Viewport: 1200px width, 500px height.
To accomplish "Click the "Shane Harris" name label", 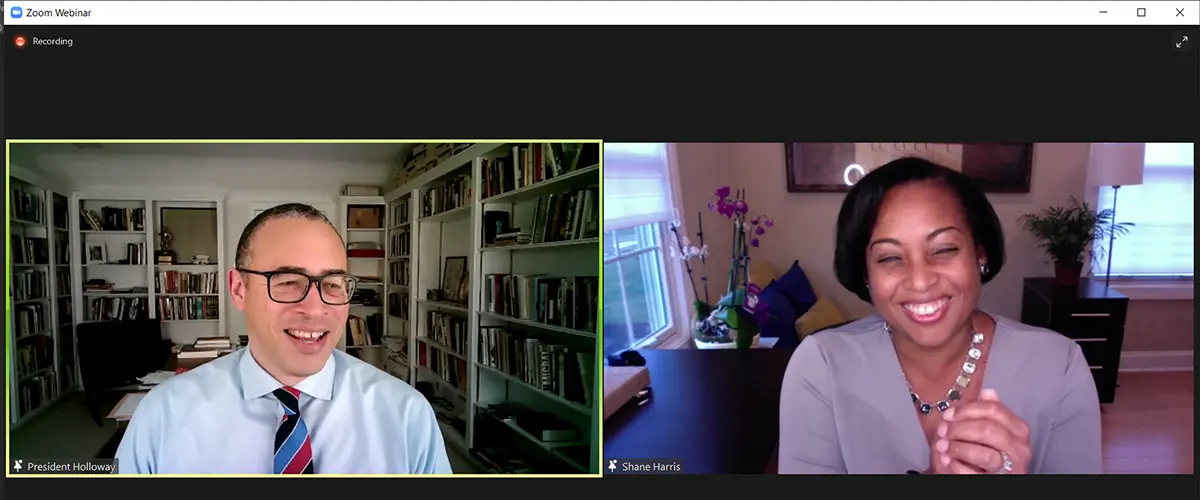I will 650,466.
